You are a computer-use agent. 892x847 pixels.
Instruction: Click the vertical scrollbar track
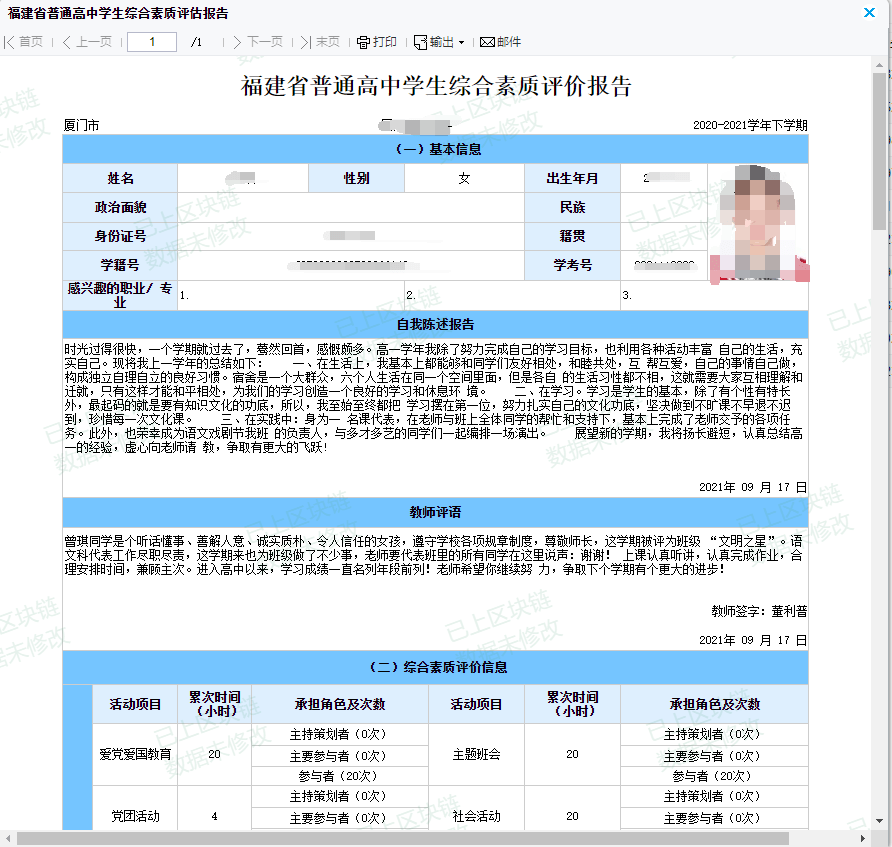881,450
